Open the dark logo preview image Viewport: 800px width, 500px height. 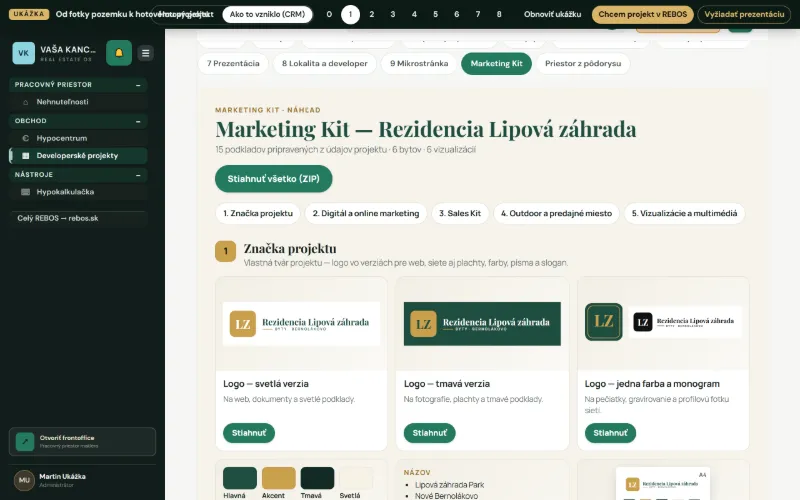click(x=482, y=324)
